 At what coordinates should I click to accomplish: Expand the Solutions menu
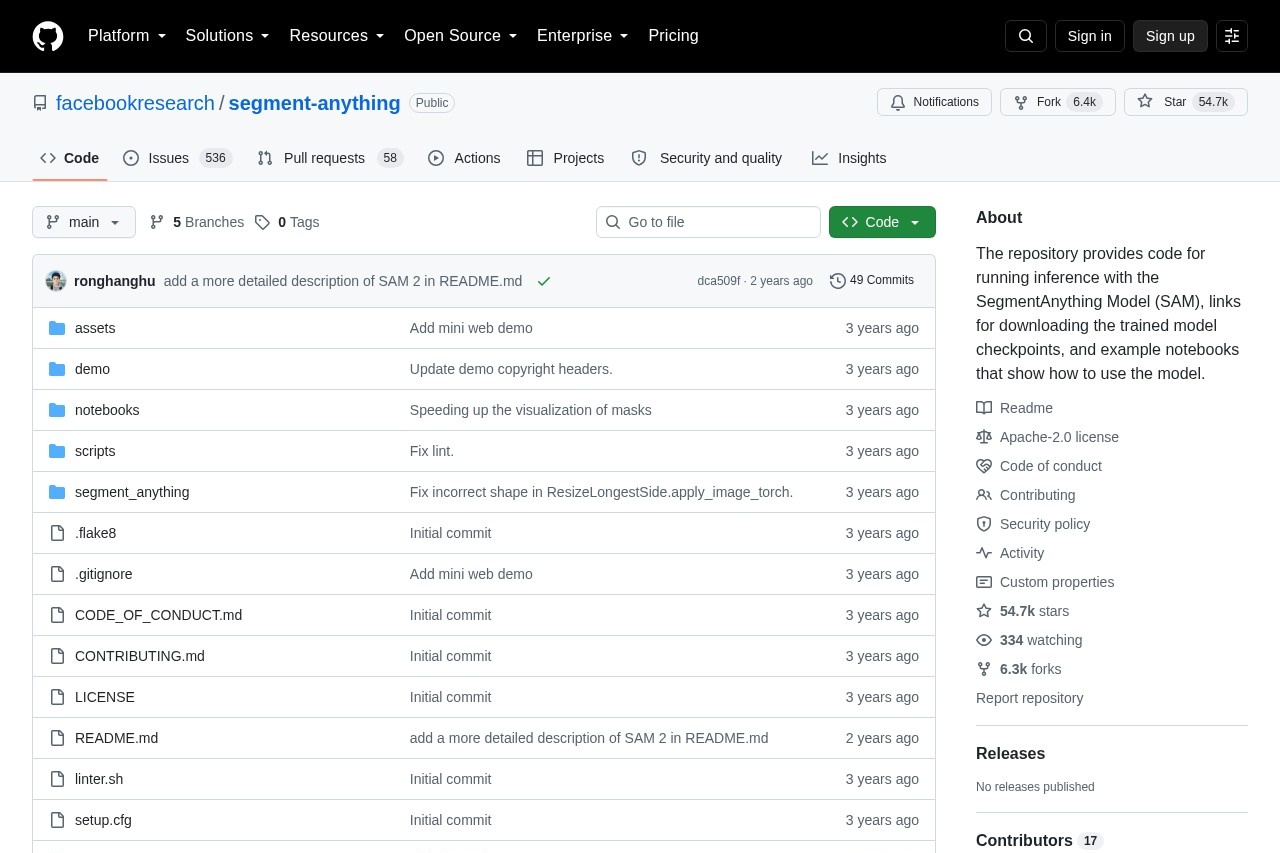(228, 36)
